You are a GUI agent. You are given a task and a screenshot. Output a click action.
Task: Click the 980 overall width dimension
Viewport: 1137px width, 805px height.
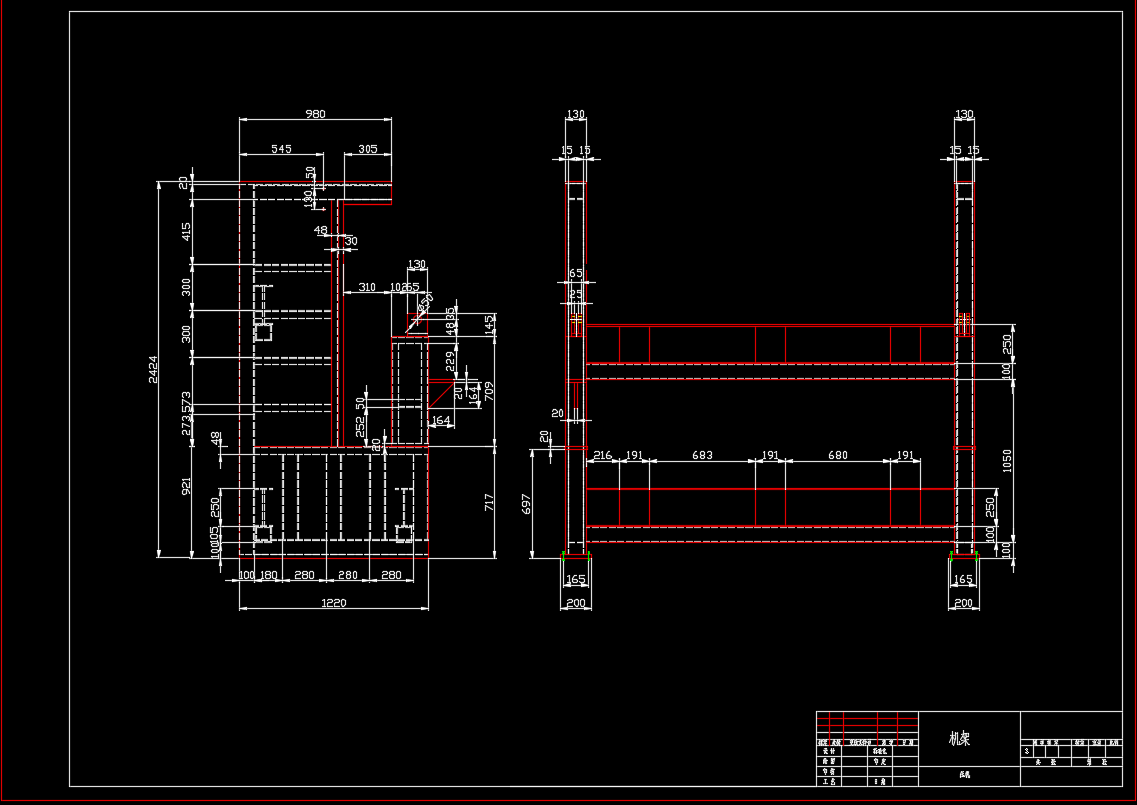pyautogui.click(x=315, y=114)
